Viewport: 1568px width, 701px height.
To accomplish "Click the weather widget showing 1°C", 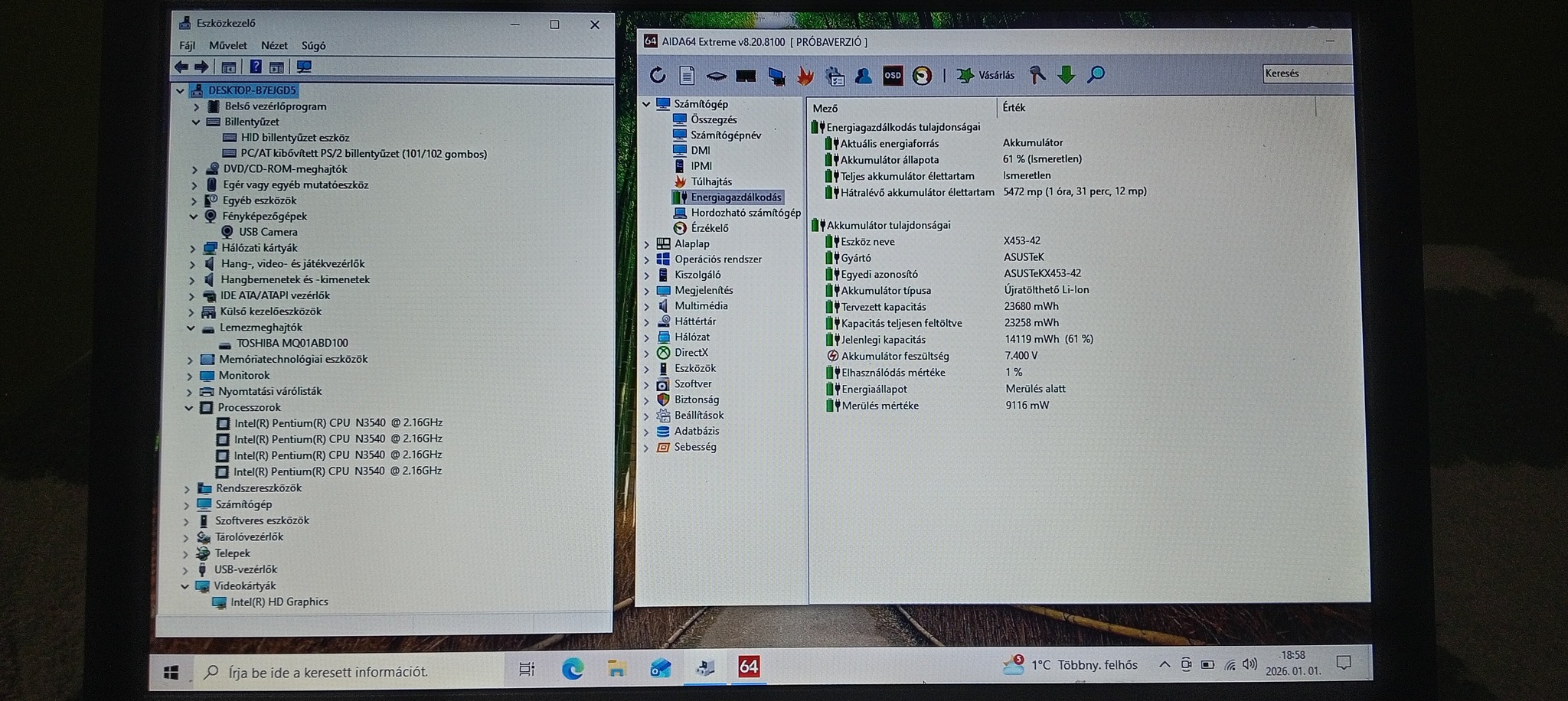I will tap(1070, 665).
